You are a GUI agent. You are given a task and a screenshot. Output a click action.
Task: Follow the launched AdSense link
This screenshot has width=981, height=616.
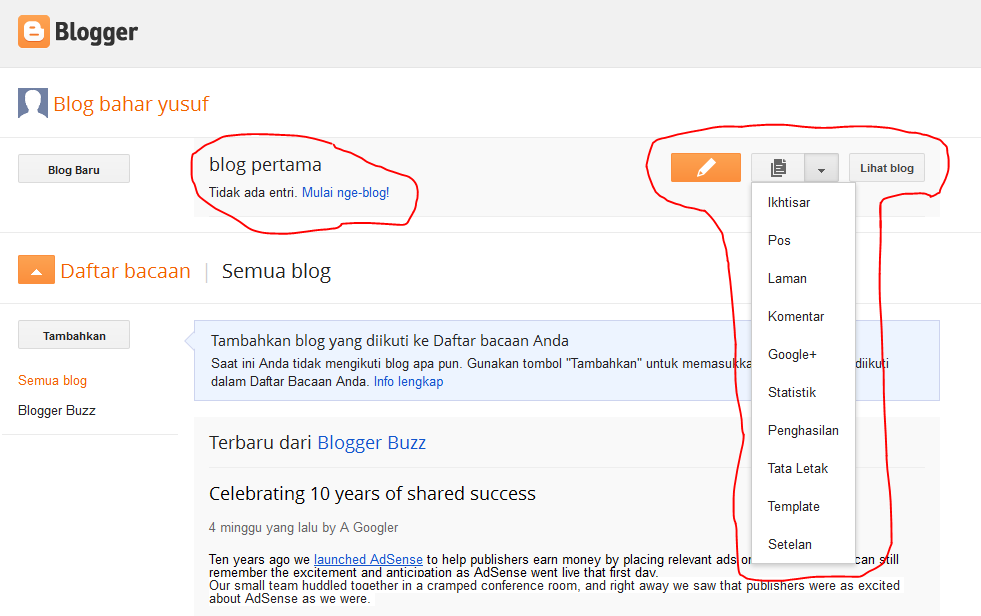369,559
